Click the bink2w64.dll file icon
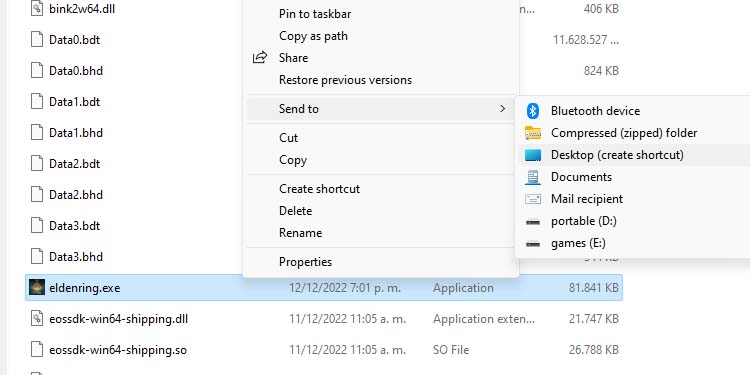This screenshot has height=375, width=750. (37, 9)
